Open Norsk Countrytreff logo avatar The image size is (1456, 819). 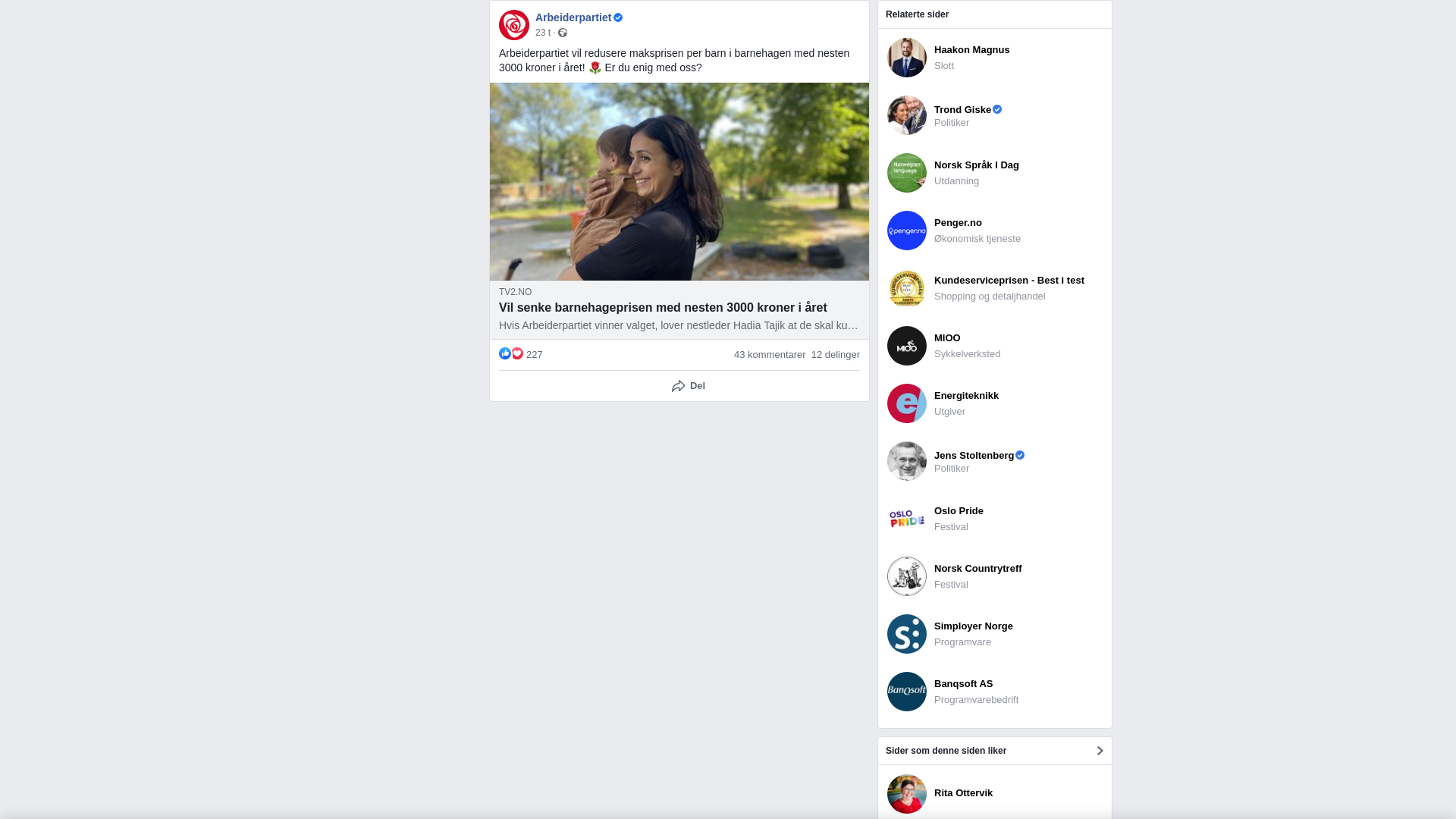click(x=907, y=576)
